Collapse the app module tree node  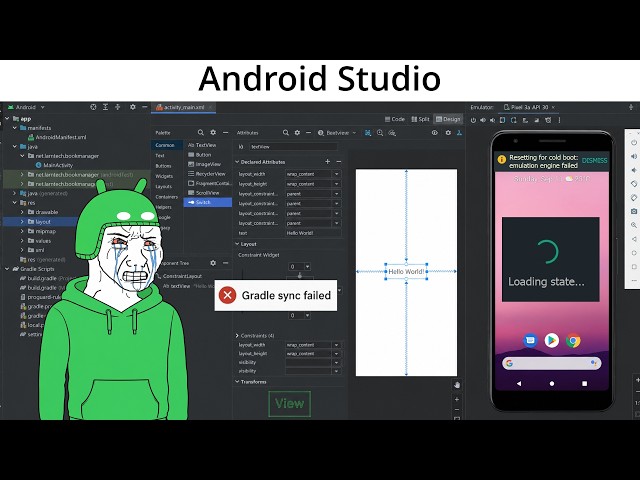click(x=7, y=118)
